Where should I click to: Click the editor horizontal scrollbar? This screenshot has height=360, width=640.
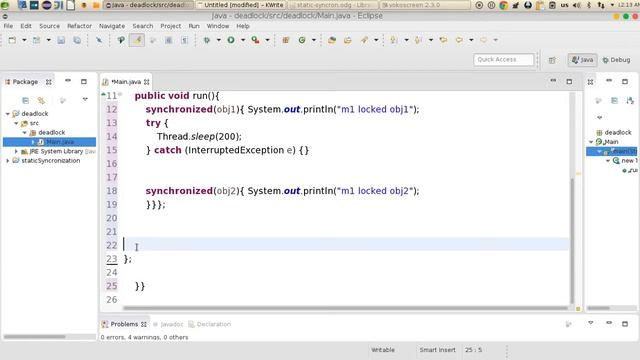345,308
